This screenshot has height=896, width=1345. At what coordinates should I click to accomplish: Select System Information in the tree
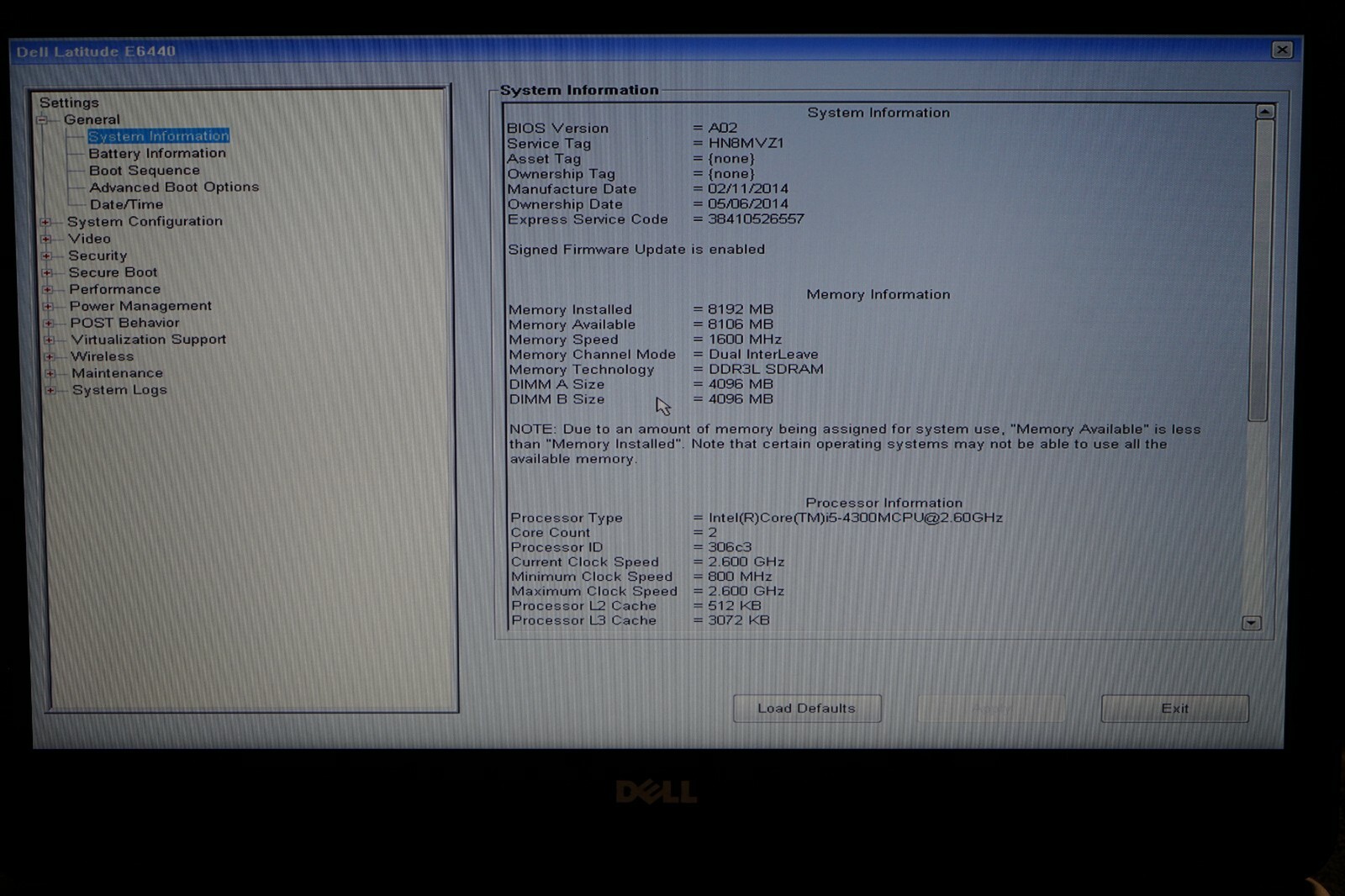pyautogui.click(x=158, y=136)
